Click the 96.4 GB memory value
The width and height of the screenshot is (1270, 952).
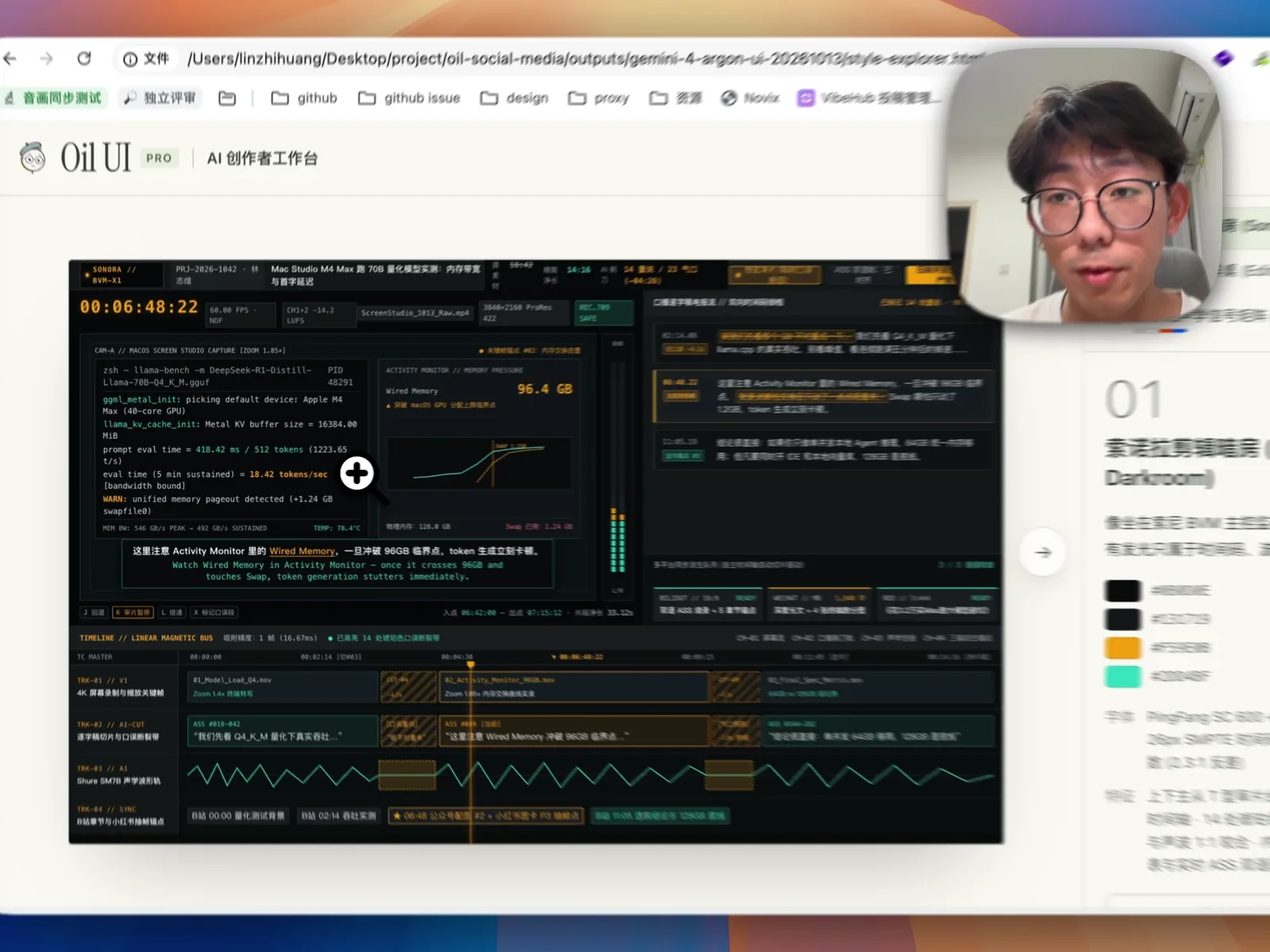click(545, 389)
